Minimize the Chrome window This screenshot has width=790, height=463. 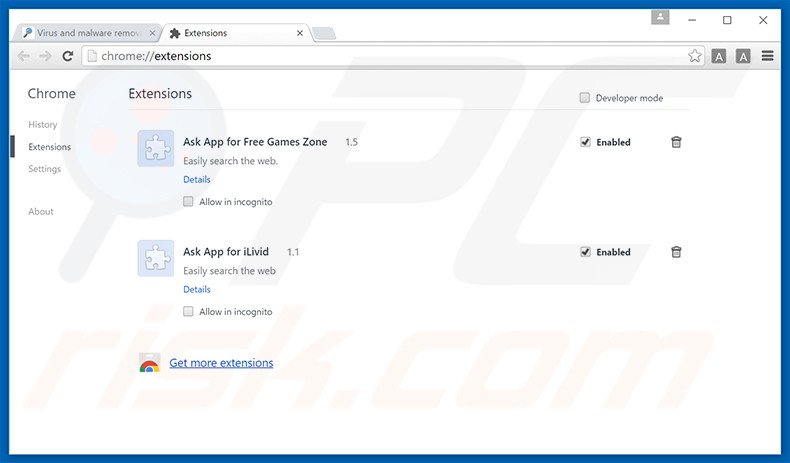692,20
